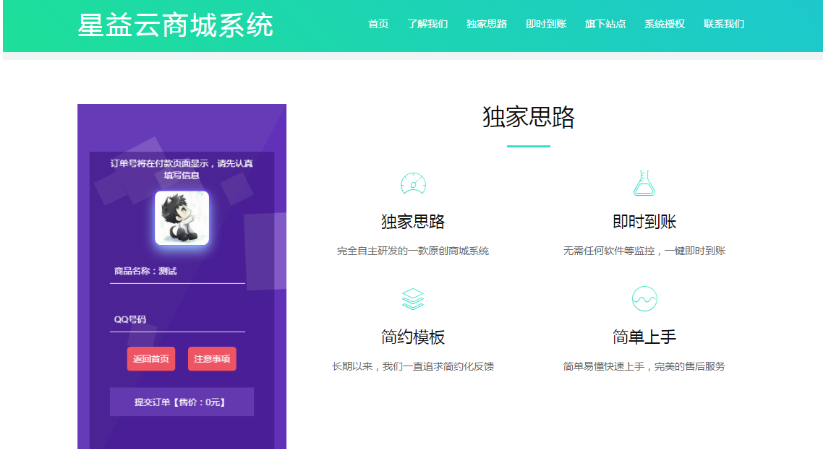The width and height of the screenshot is (826, 449).
Task: Select 系统授权 in the navigation bar
Action: click(x=664, y=24)
